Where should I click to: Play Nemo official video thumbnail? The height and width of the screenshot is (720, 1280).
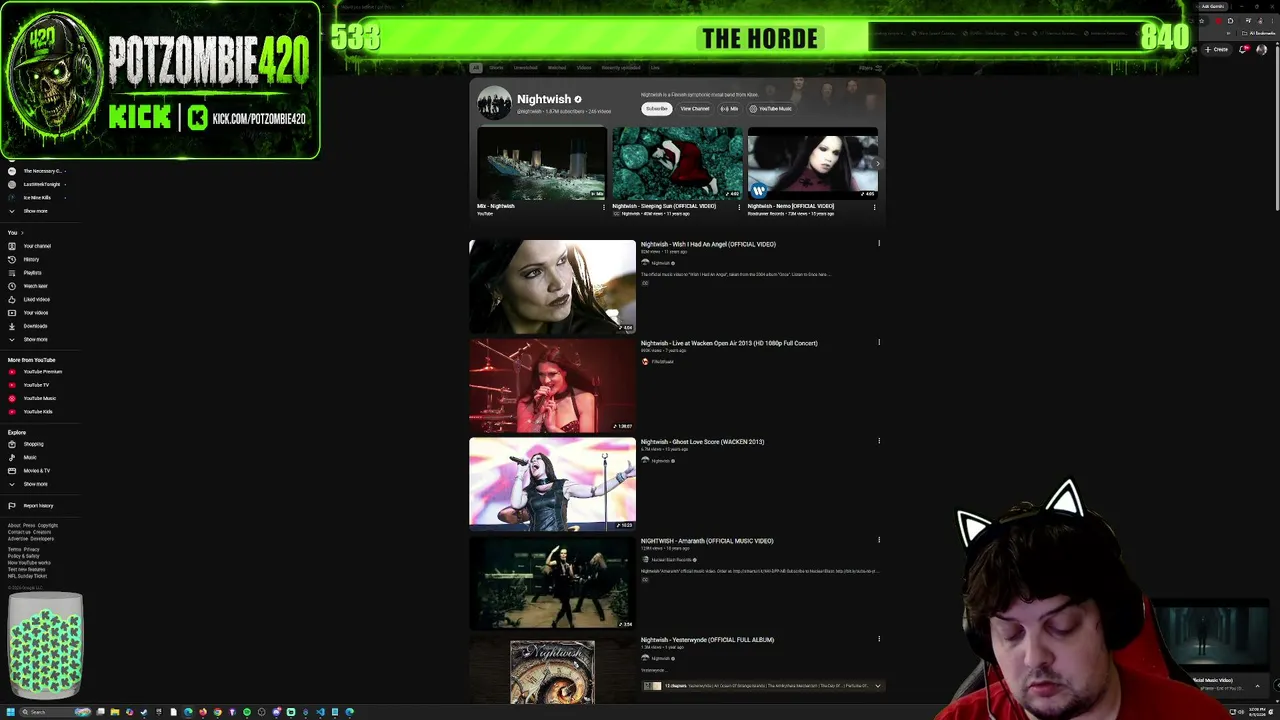812,163
